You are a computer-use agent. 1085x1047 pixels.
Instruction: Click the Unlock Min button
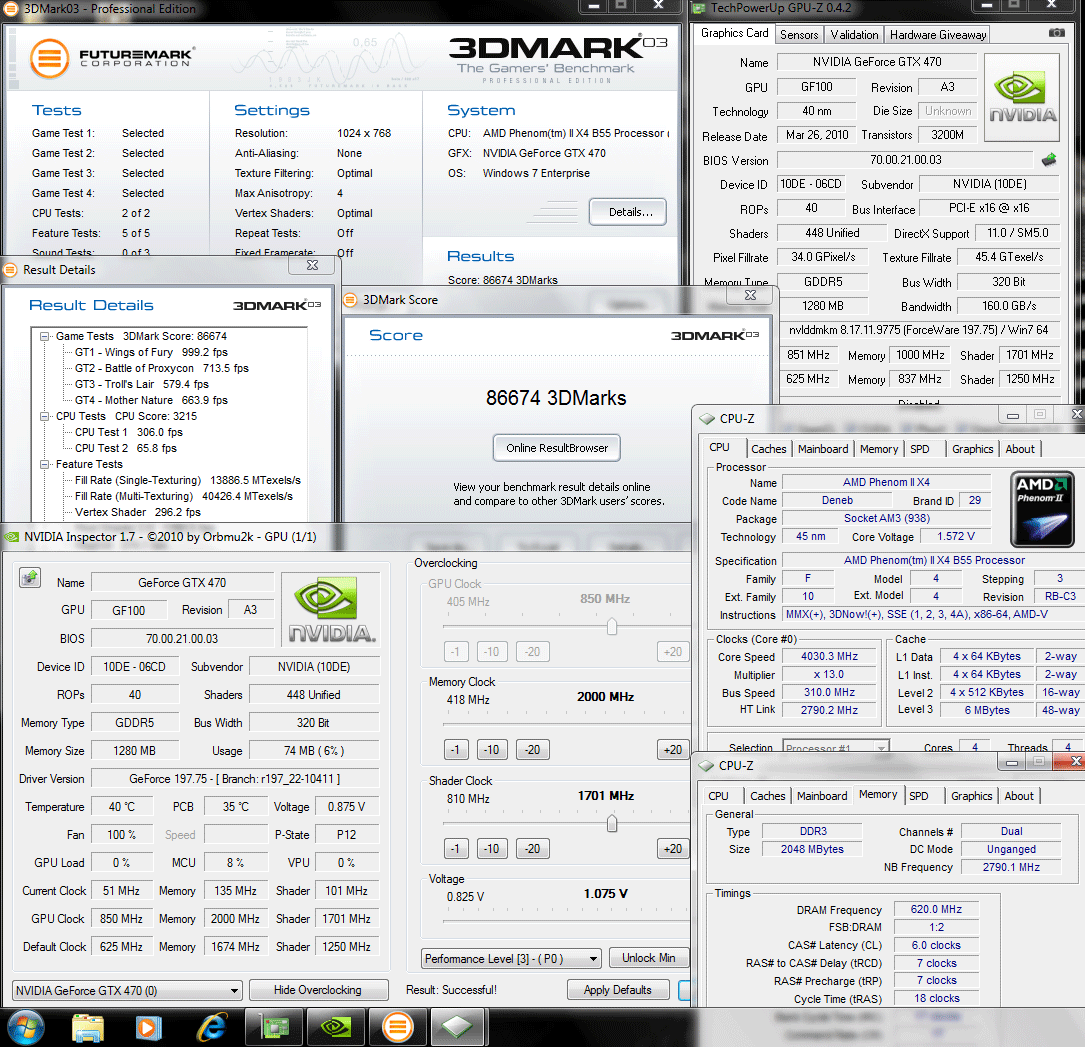(648, 958)
